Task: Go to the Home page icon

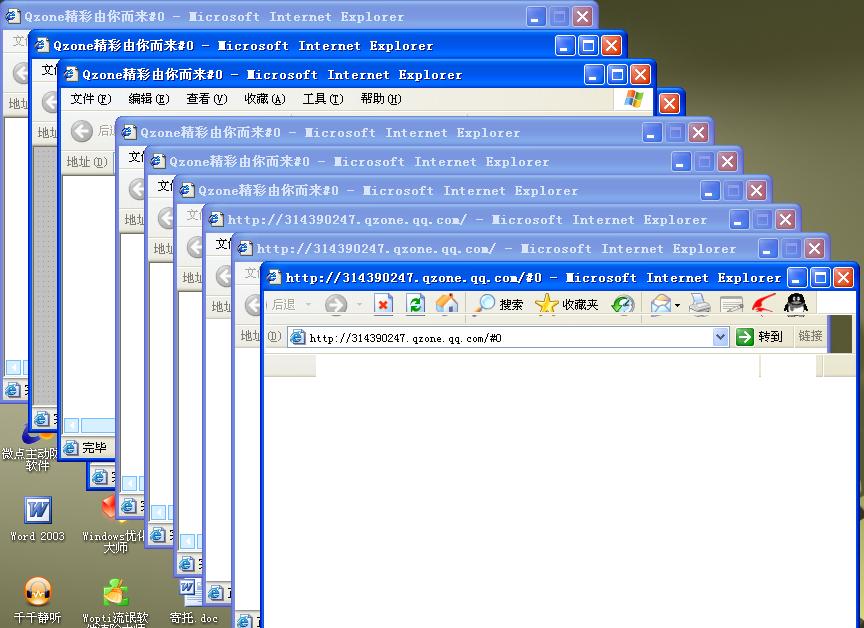Action: tap(447, 304)
